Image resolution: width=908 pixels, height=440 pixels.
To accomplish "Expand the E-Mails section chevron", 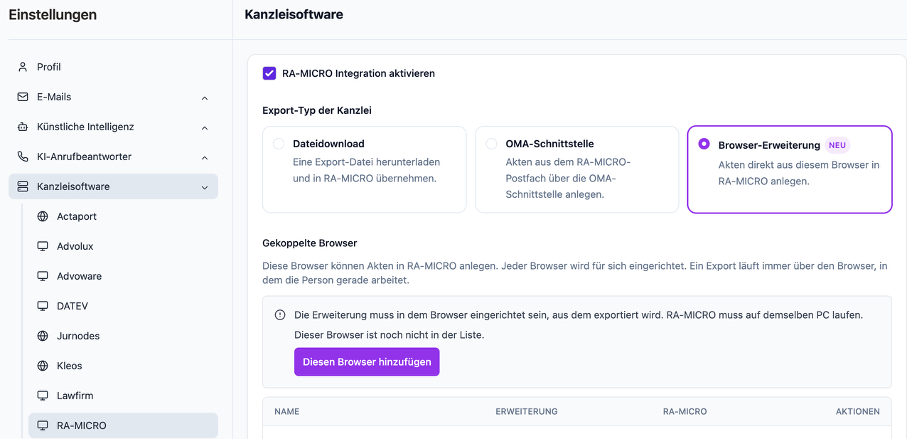I will [204, 98].
